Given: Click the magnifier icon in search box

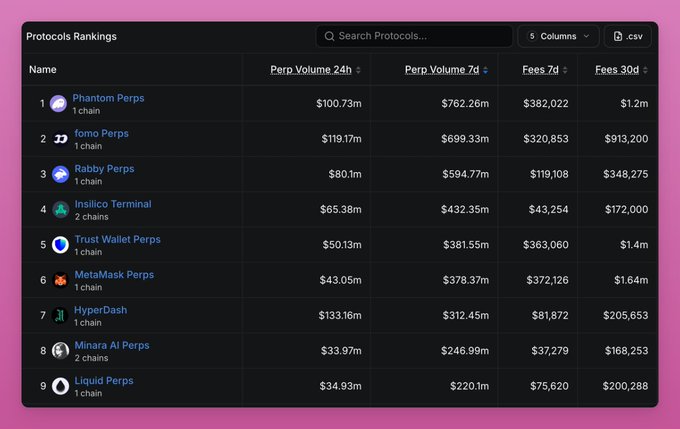Looking at the screenshot, I should (x=330, y=36).
